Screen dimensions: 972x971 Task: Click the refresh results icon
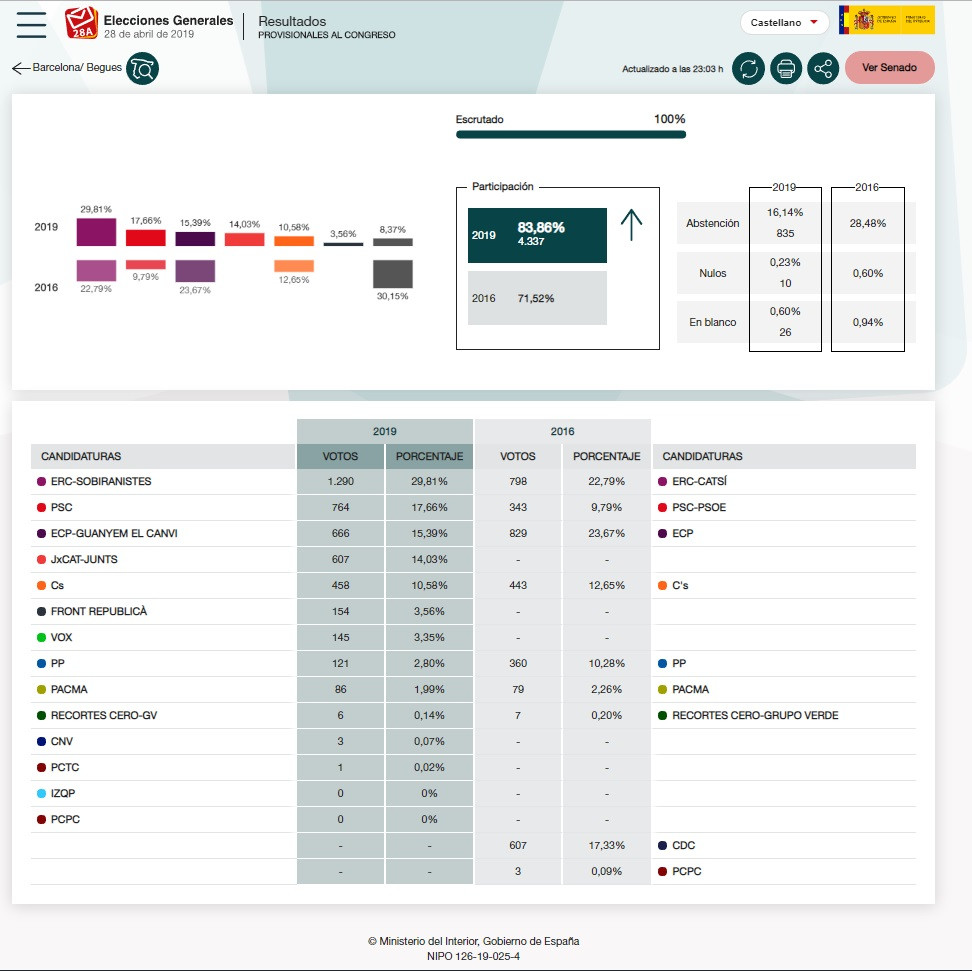[x=748, y=68]
